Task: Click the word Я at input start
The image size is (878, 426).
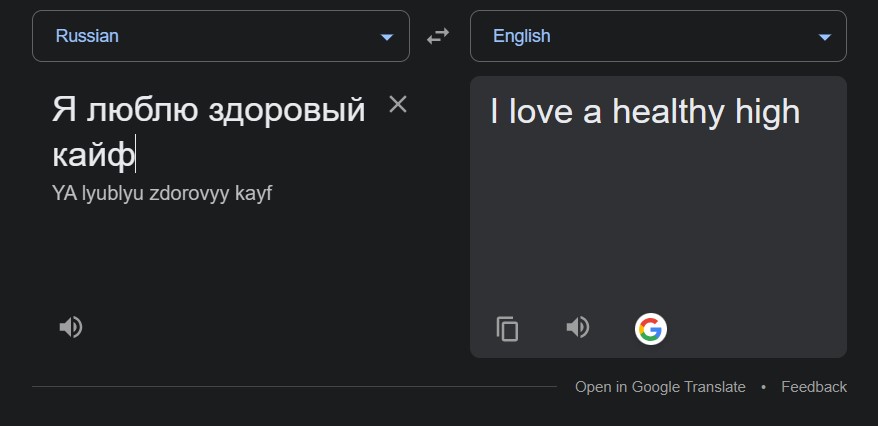Action: [64, 110]
